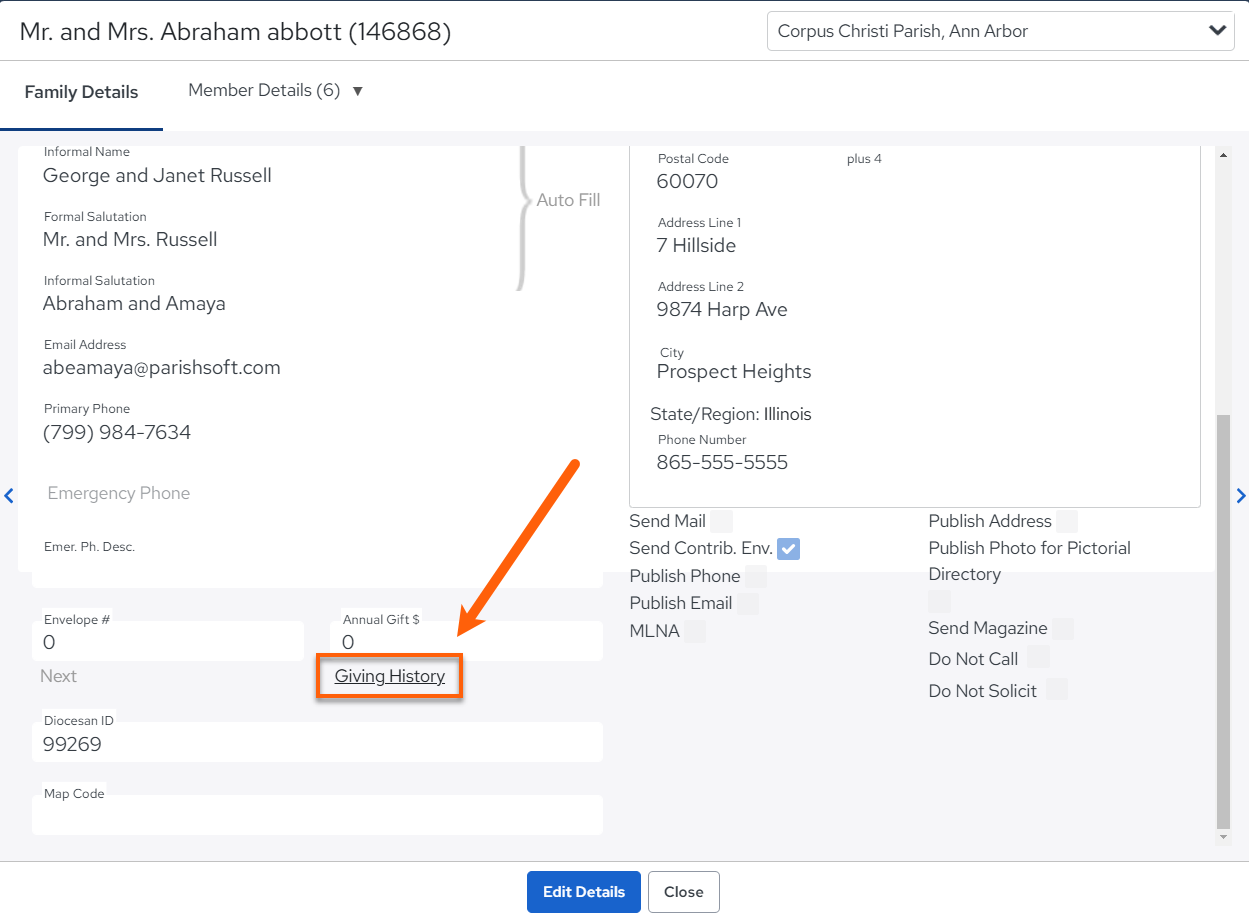
Task: Click Primary Phone (799) 984-7634
Action: tap(117, 432)
